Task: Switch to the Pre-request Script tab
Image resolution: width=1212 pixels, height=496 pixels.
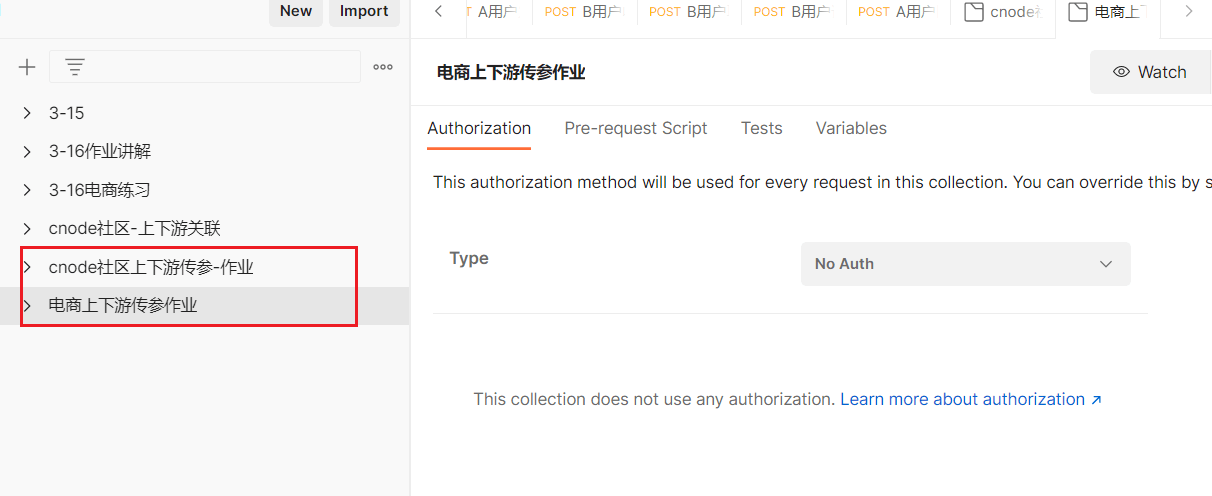Action: tap(635, 128)
